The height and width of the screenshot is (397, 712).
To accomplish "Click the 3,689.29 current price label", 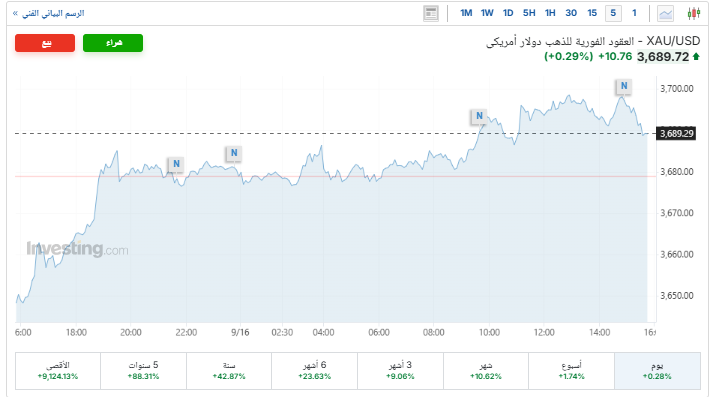I will pyautogui.click(x=676, y=134).
